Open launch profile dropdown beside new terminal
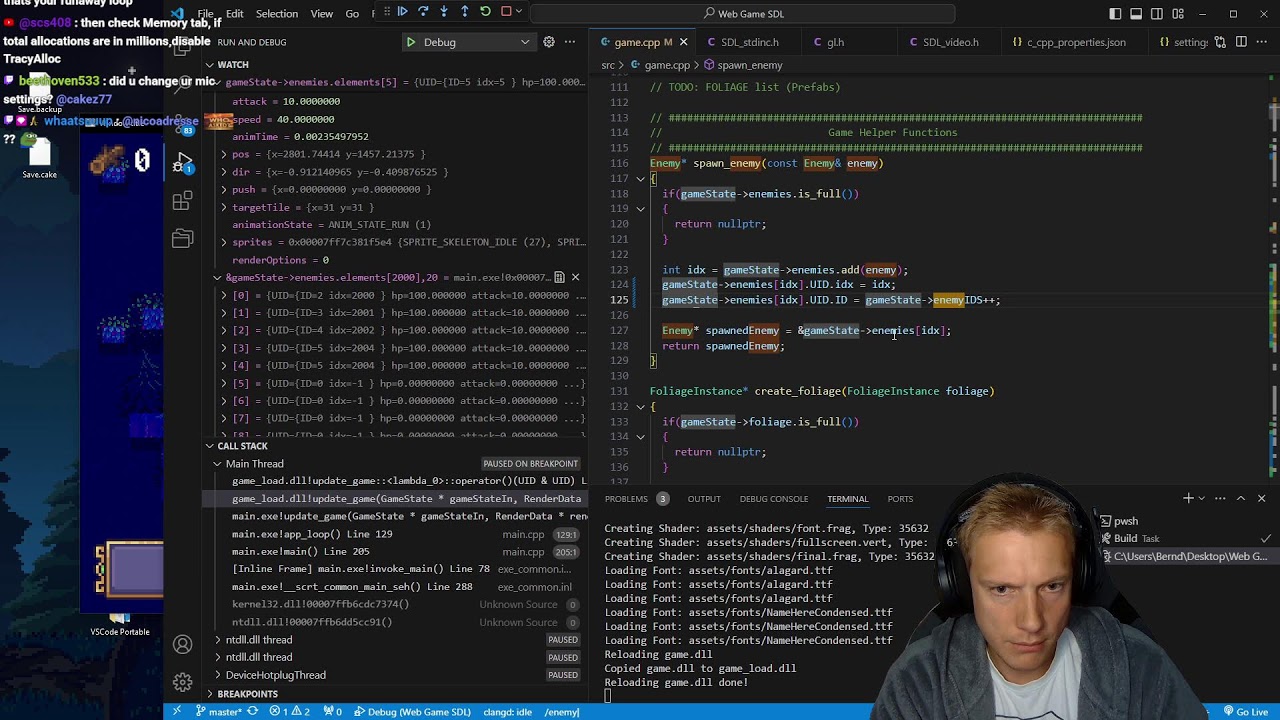This screenshot has height=720, width=1280. 1204,498
